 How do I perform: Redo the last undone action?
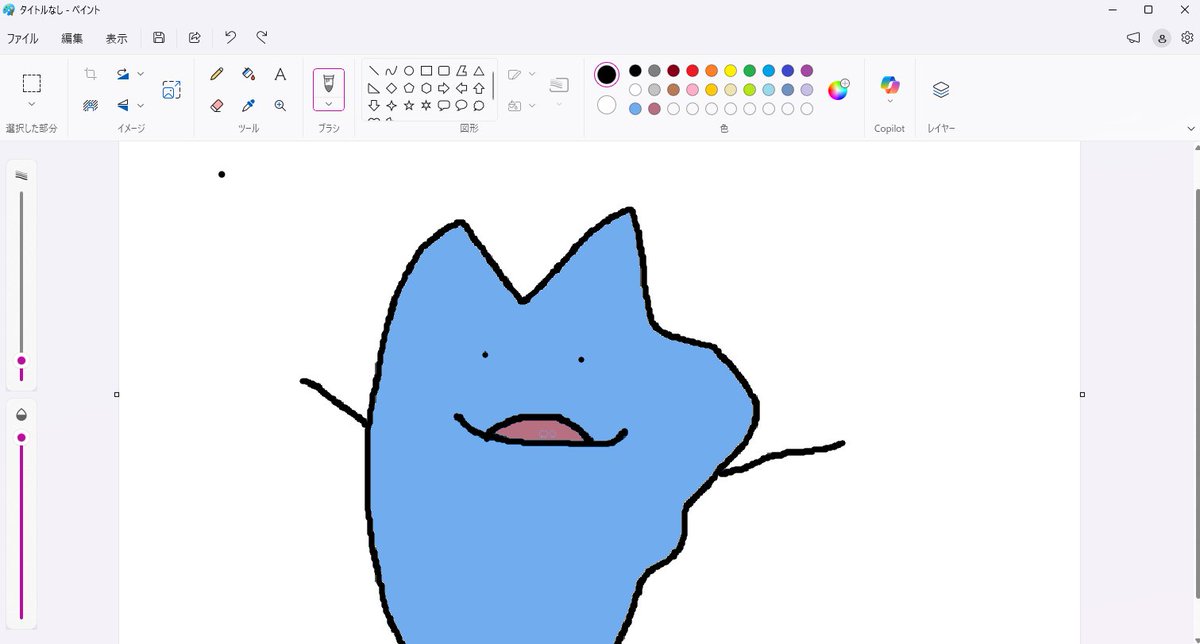(262, 37)
